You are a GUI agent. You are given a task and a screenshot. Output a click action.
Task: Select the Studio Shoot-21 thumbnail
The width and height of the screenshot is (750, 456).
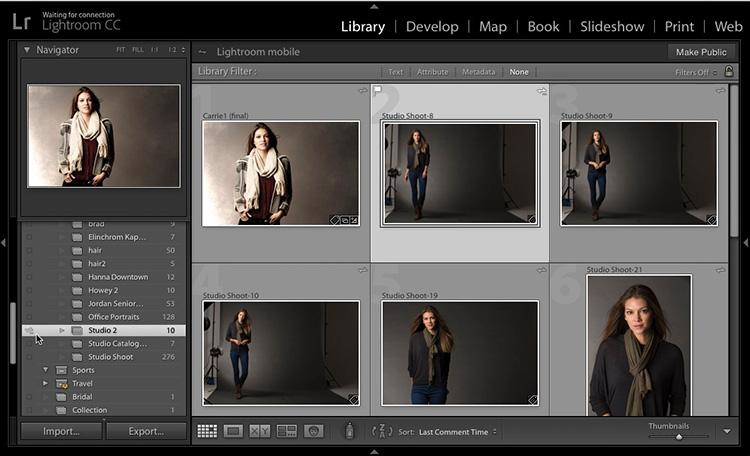(638, 344)
